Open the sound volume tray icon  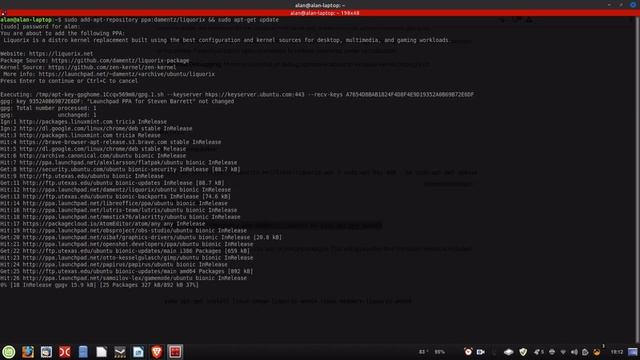(x=574, y=352)
